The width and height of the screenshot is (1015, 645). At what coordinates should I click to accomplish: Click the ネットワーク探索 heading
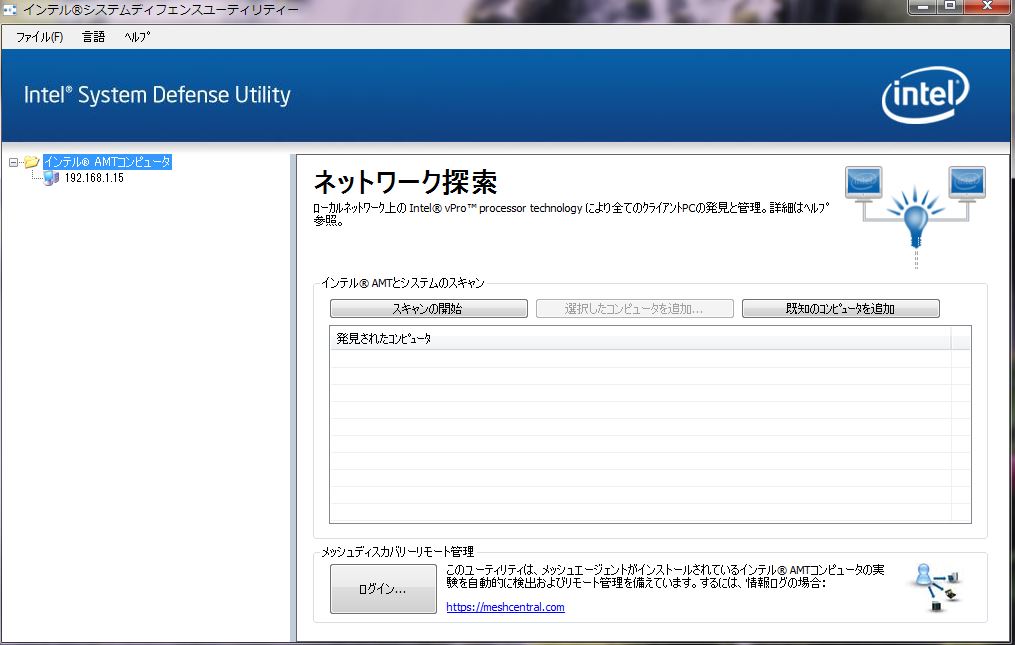pyautogui.click(x=405, y=182)
